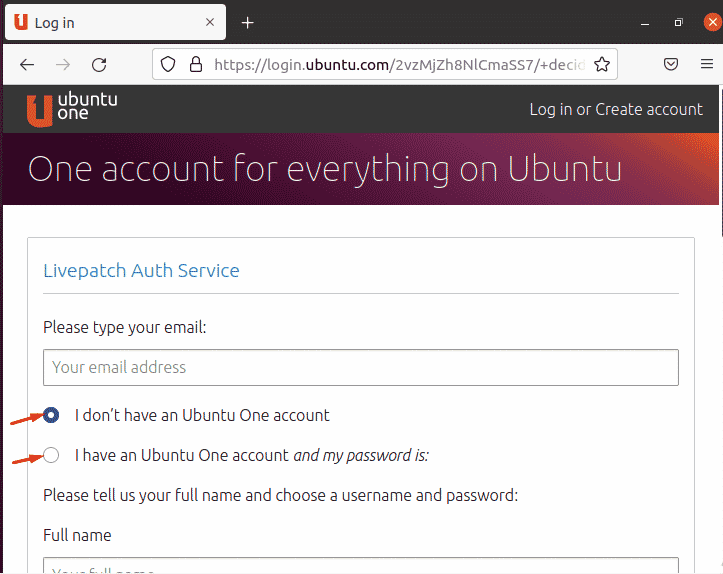Select the Log in tab
The width and height of the screenshot is (723, 574).
point(115,22)
